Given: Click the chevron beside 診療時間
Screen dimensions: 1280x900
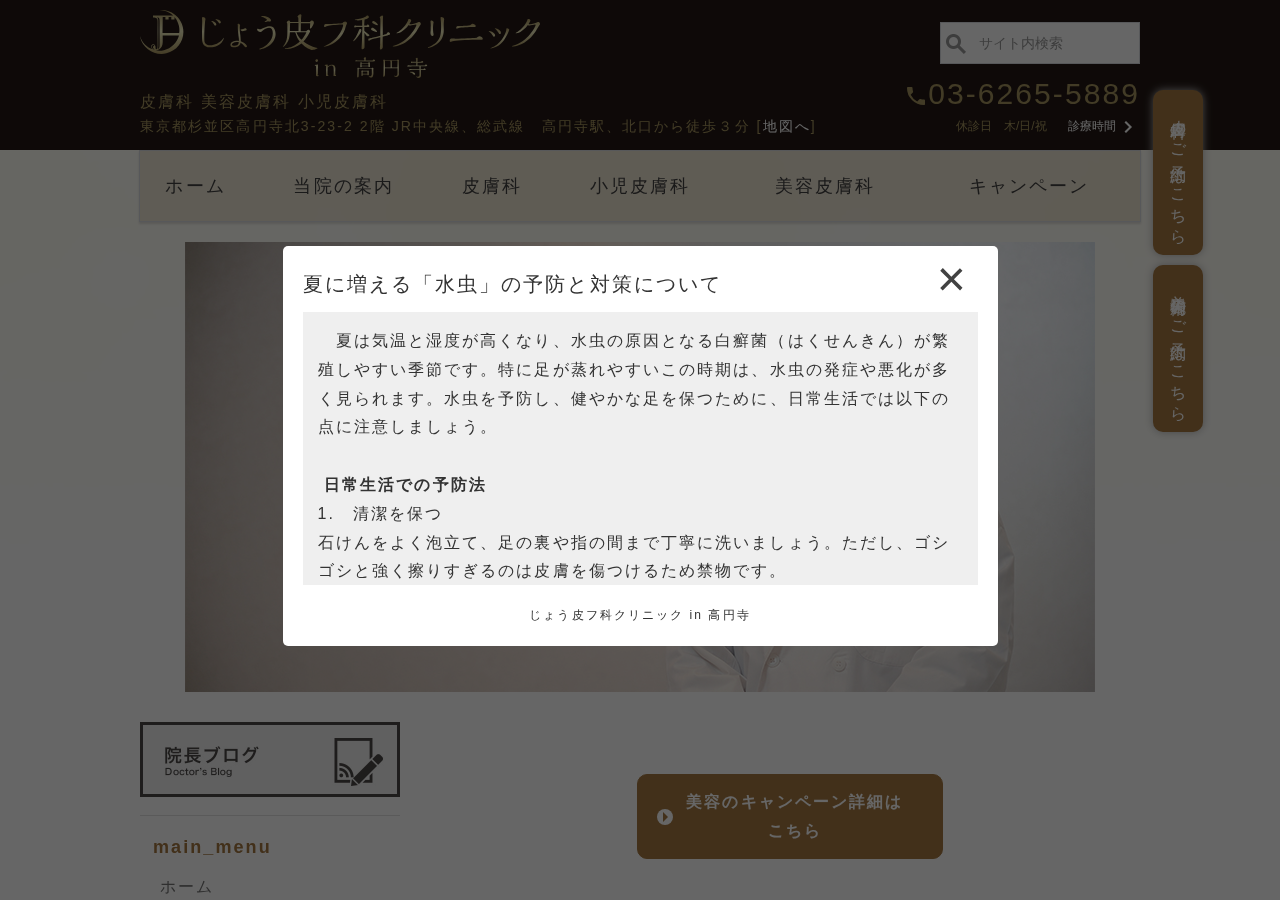Looking at the screenshot, I should pyautogui.click(x=1128, y=127).
